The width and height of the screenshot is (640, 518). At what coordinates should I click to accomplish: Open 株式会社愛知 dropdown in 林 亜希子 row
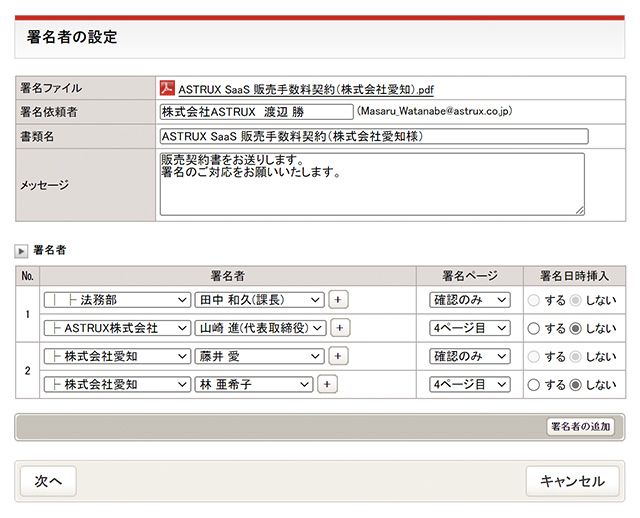tap(117, 385)
